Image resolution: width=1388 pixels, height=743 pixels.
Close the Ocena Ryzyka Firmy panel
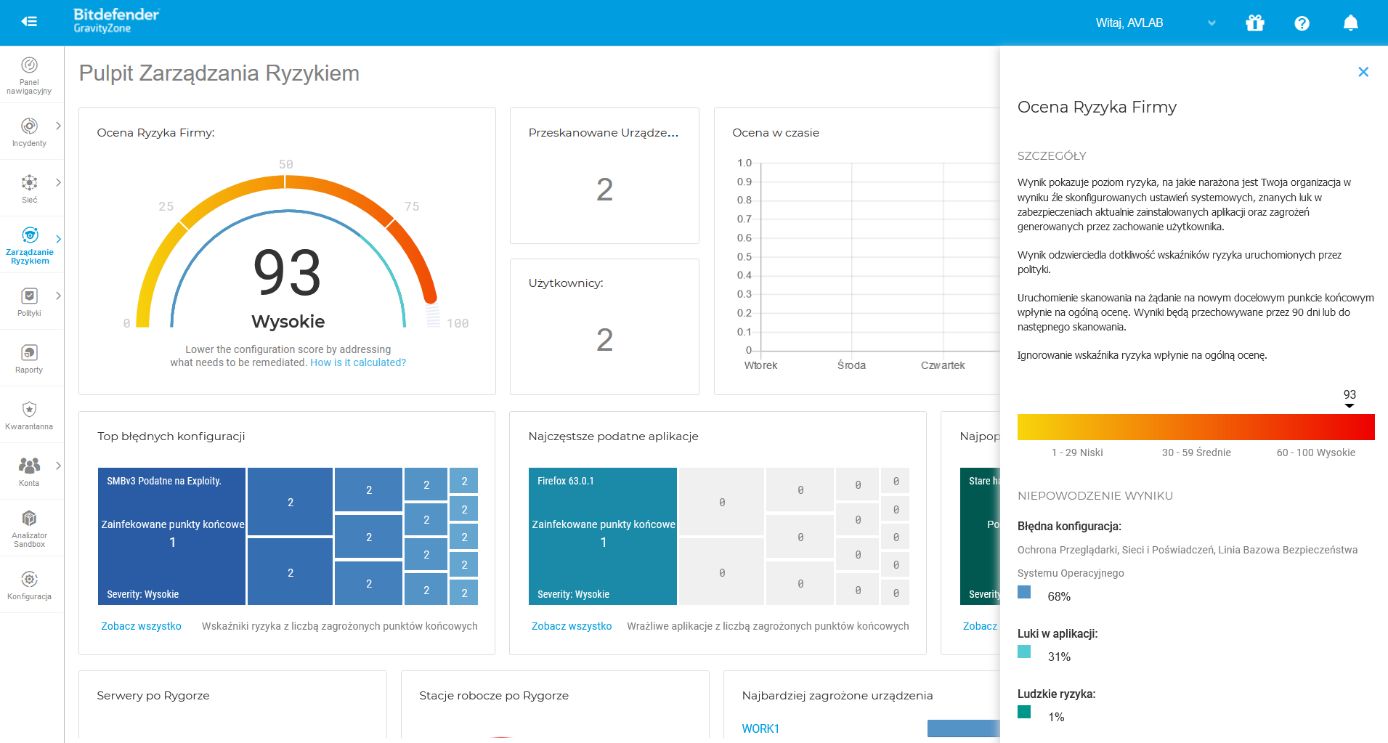(x=1363, y=71)
